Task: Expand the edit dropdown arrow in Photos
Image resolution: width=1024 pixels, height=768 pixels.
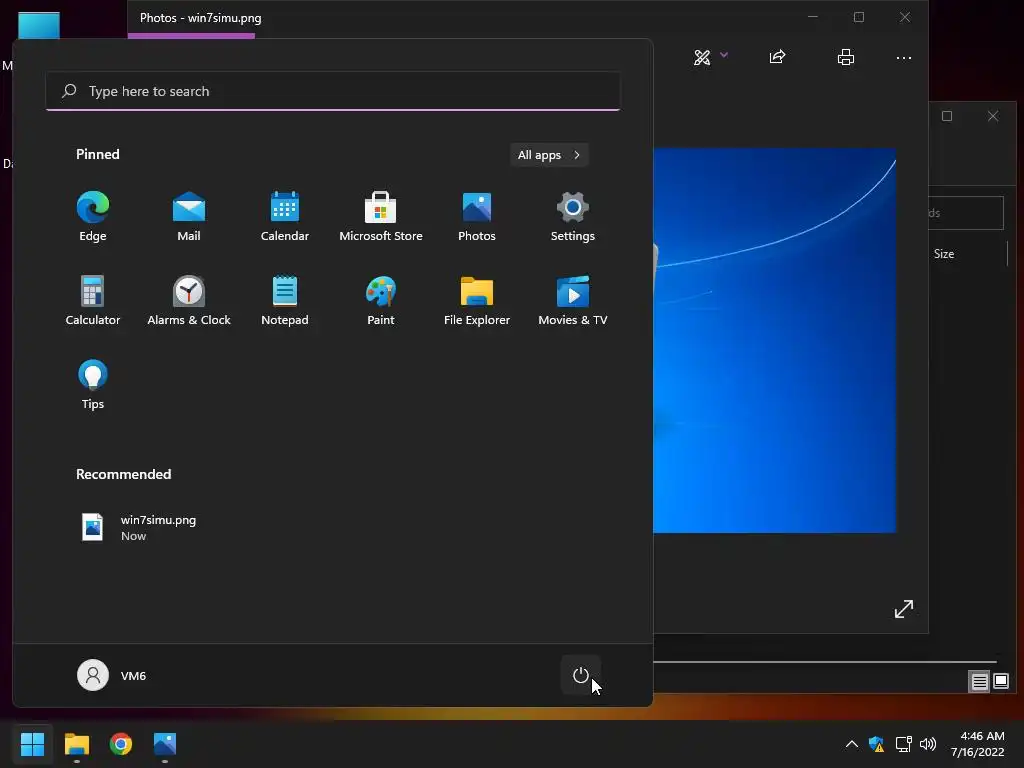Action: coord(724,56)
